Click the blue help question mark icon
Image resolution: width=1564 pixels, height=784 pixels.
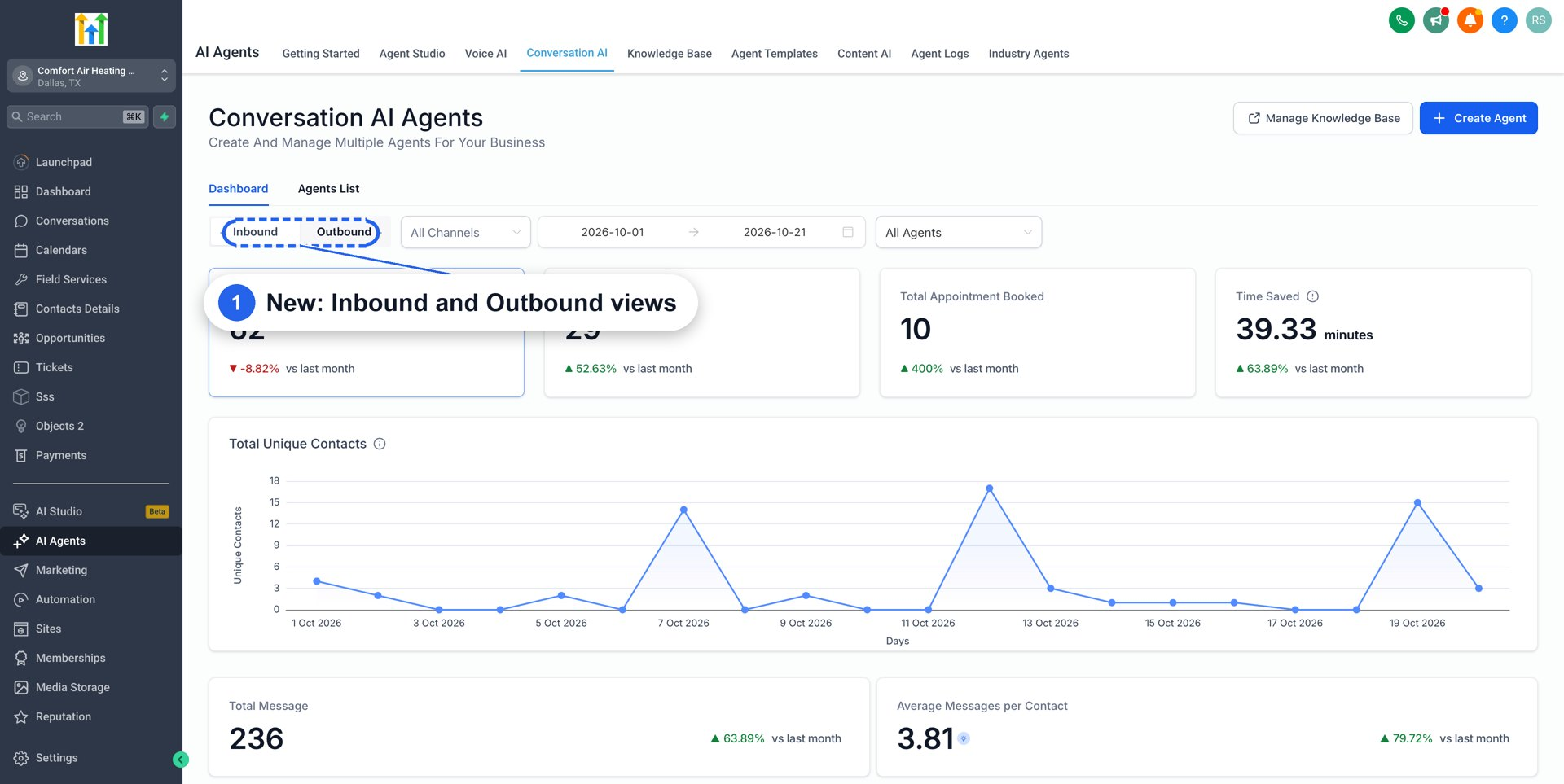coord(1504,20)
